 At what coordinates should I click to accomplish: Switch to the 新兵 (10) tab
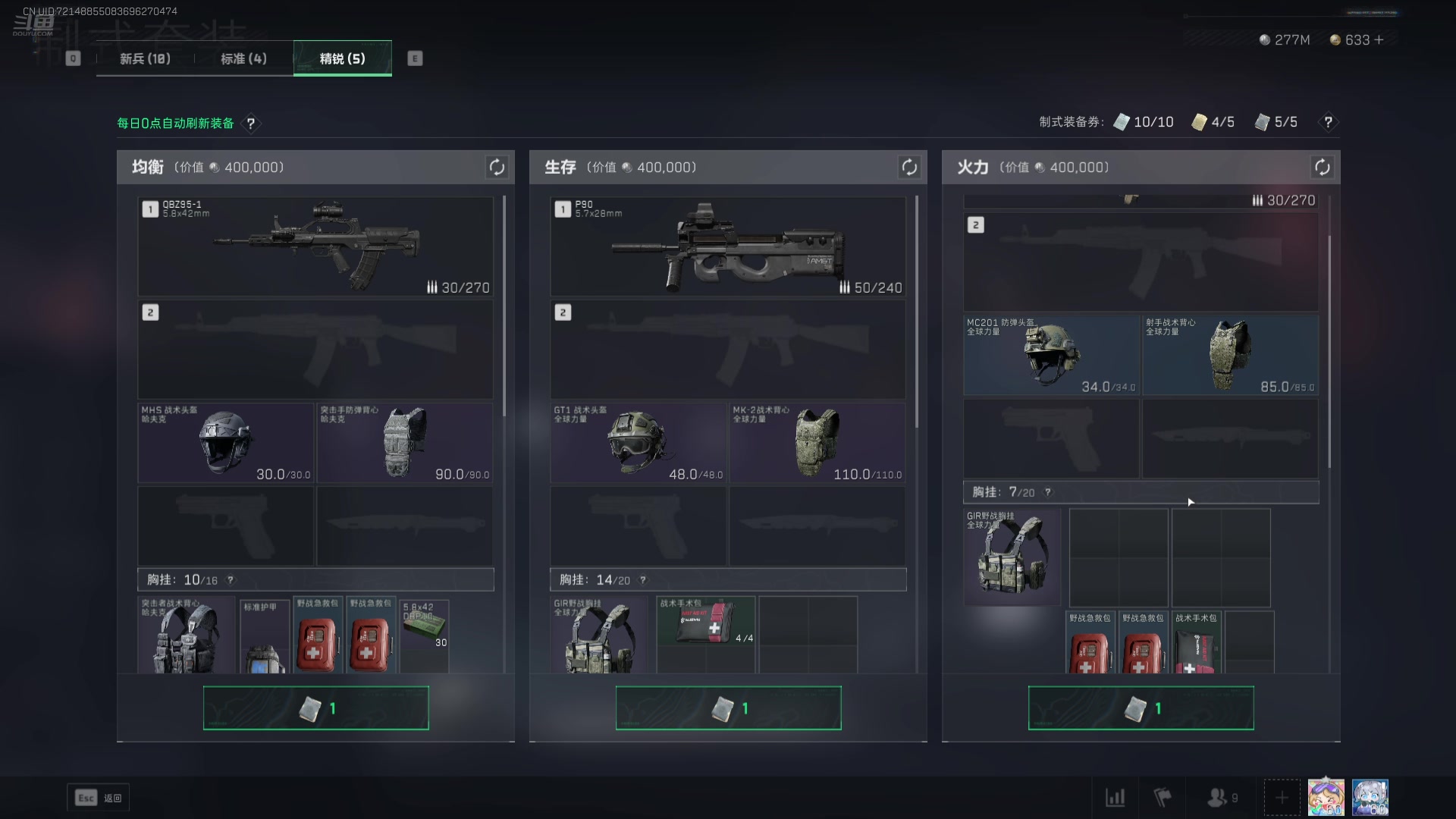point(145,58)
